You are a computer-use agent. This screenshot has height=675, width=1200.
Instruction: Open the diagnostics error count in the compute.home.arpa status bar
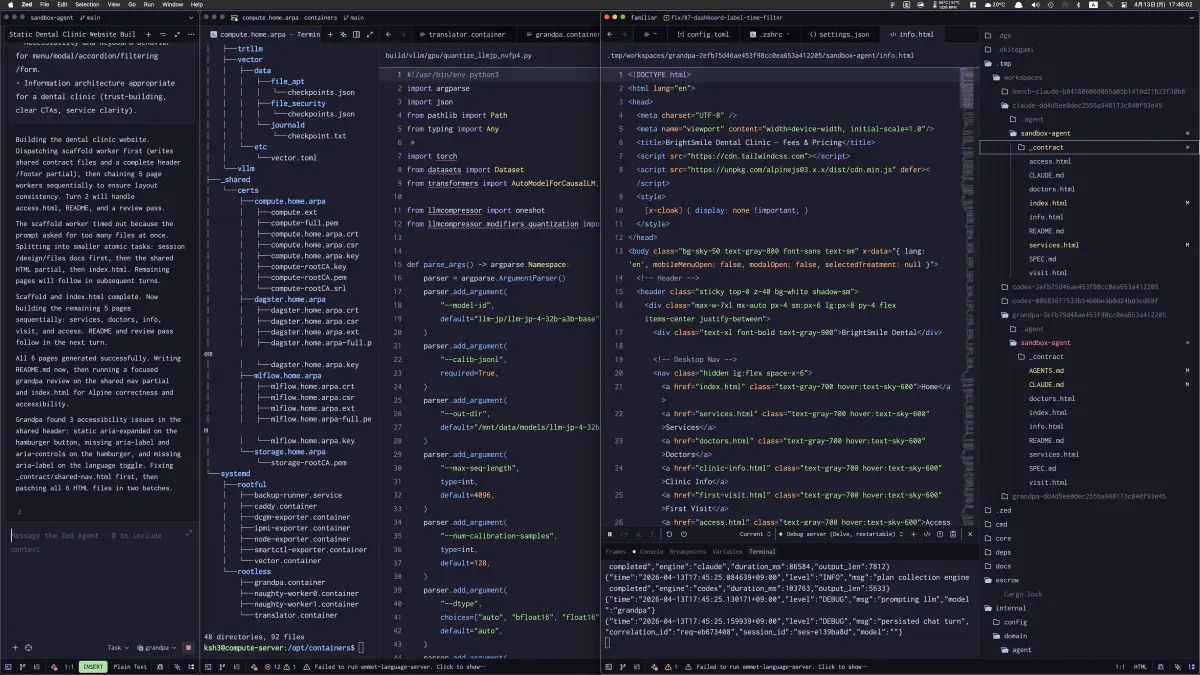272,667
